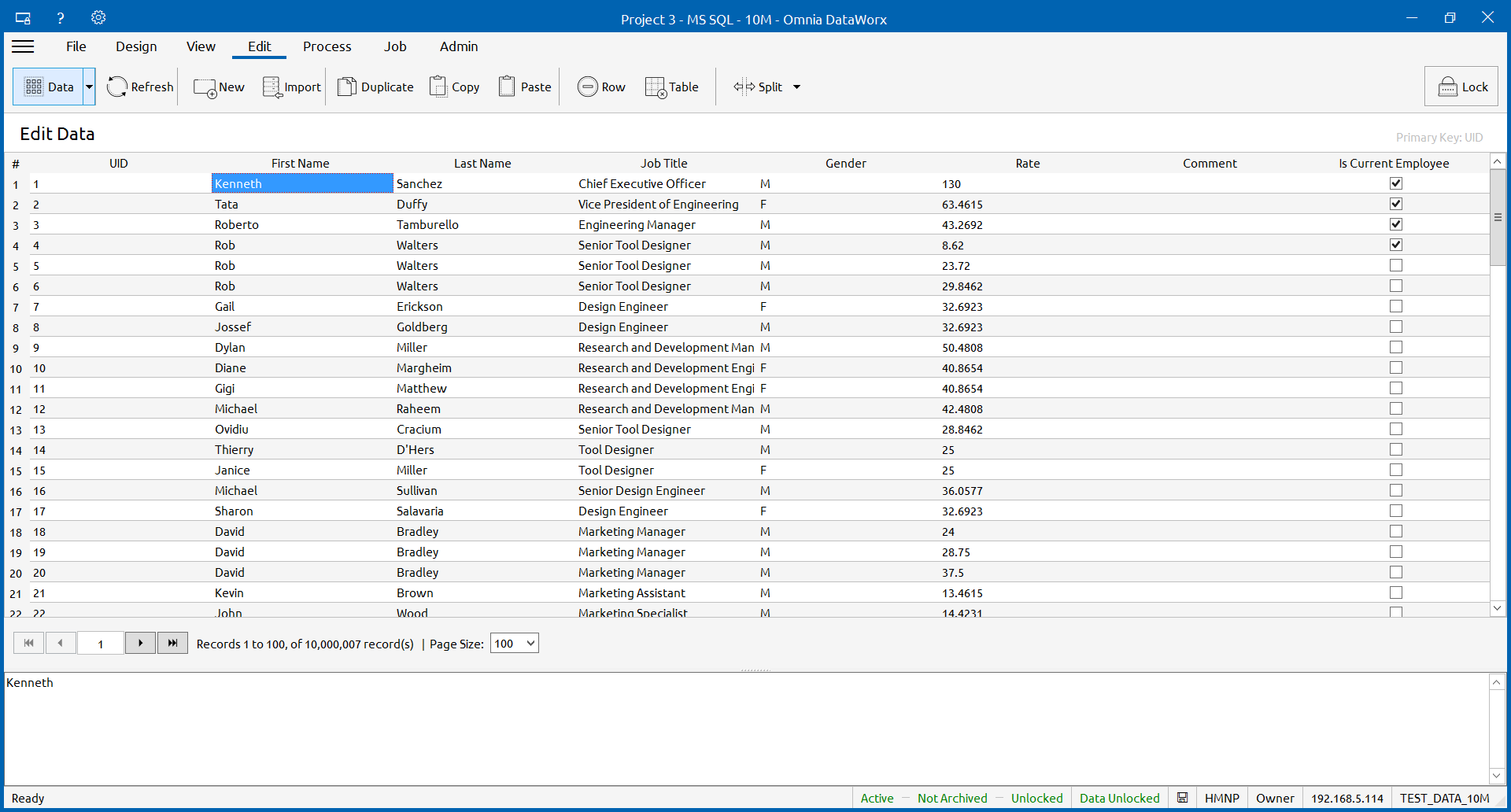This screenshot has height=812, width=1511.
Task: Click the Import data icon
Action: (x=272, y=87)
